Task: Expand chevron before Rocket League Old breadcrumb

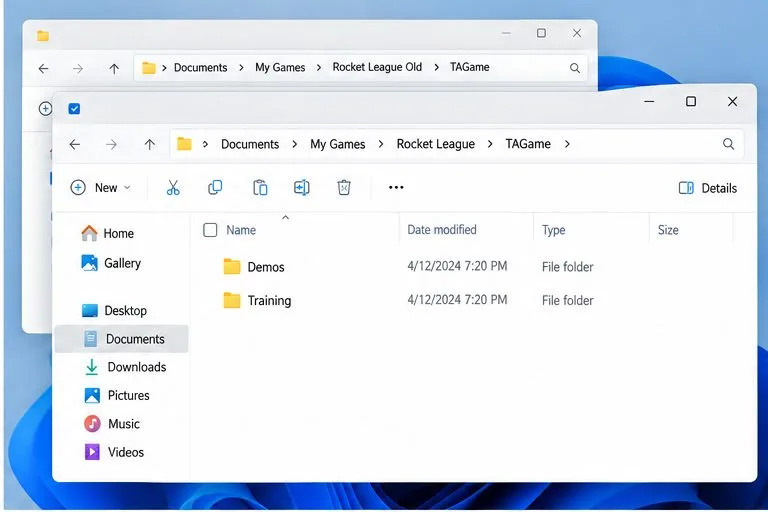Action: pos(319,68)
